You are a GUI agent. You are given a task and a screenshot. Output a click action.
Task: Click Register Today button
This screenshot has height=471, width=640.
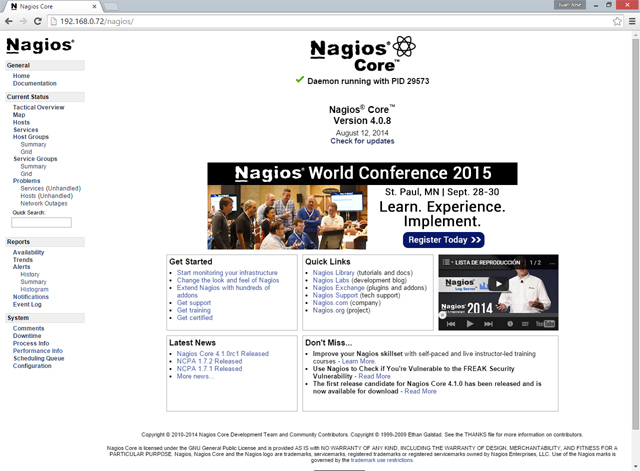pos(444,240)
